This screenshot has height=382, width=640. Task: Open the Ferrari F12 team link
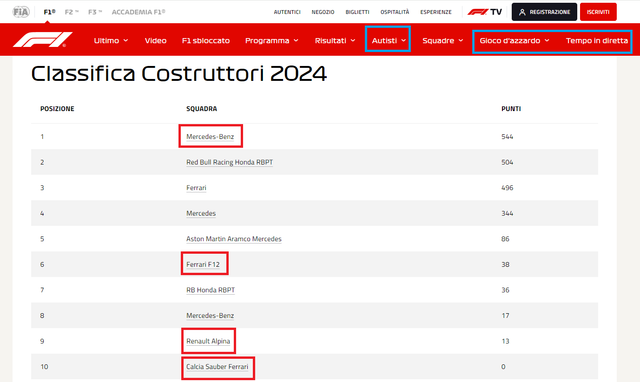203,264
